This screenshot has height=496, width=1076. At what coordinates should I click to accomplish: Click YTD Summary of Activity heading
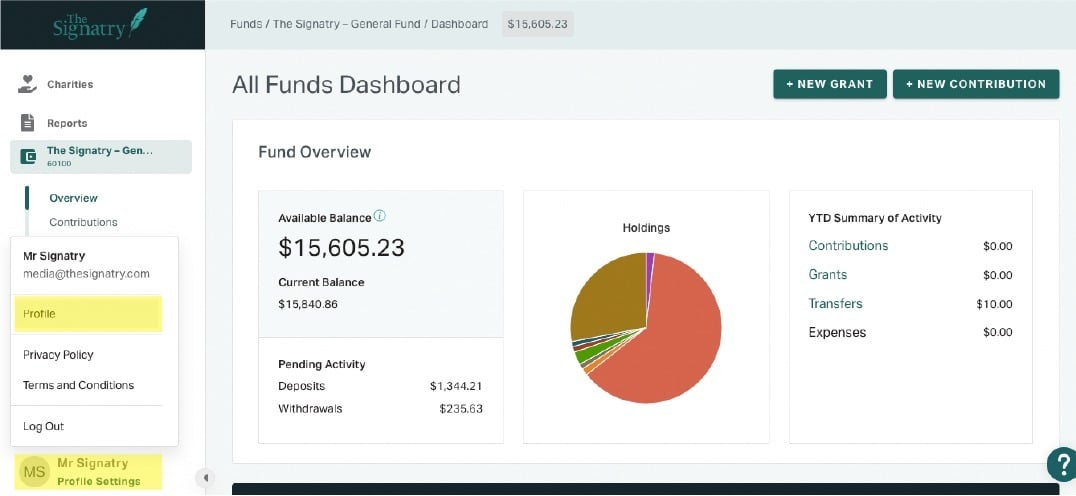coord(875,218)
